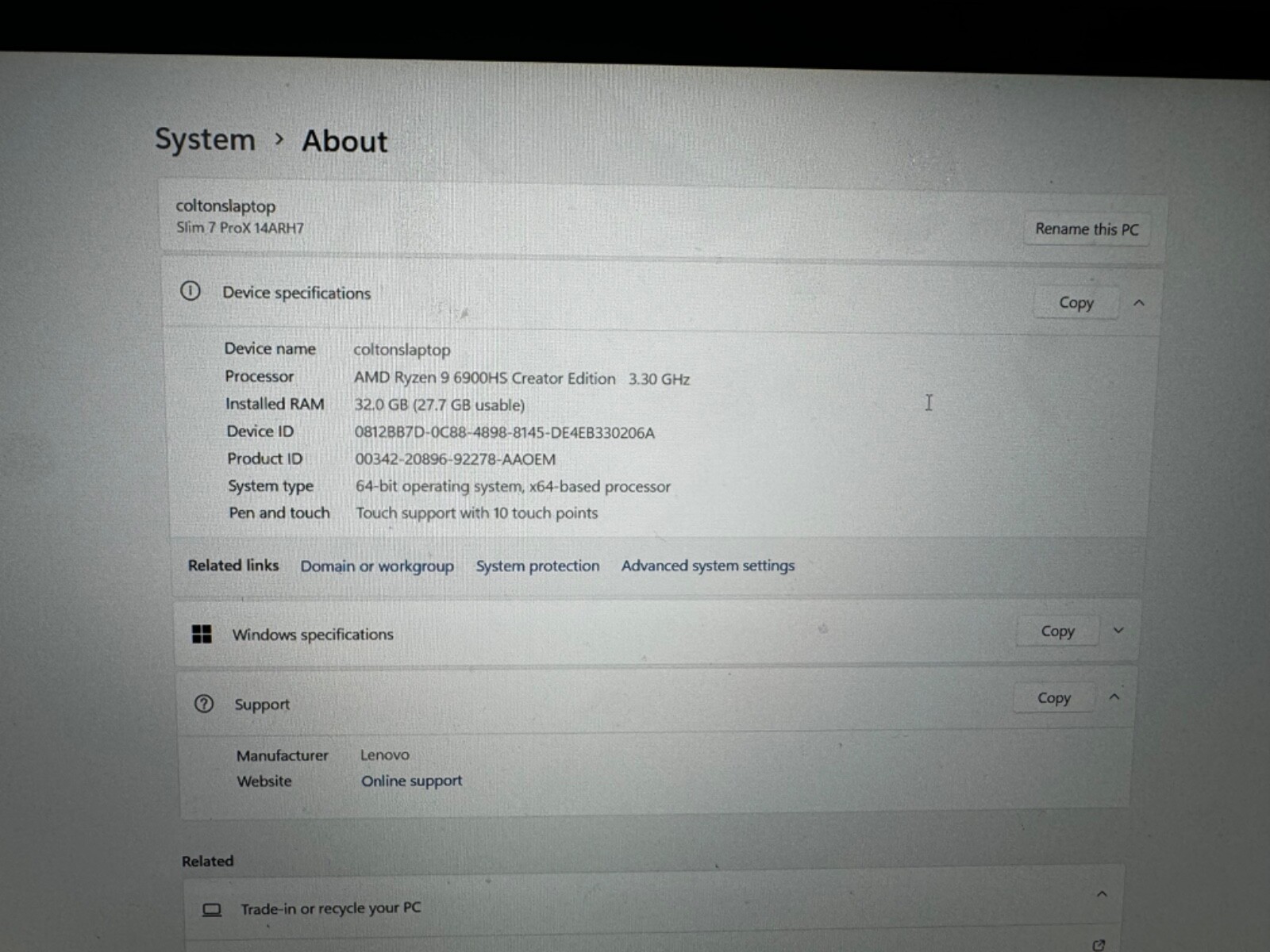Collapse the Trade-in or recycle chevron

point(1102,894)
